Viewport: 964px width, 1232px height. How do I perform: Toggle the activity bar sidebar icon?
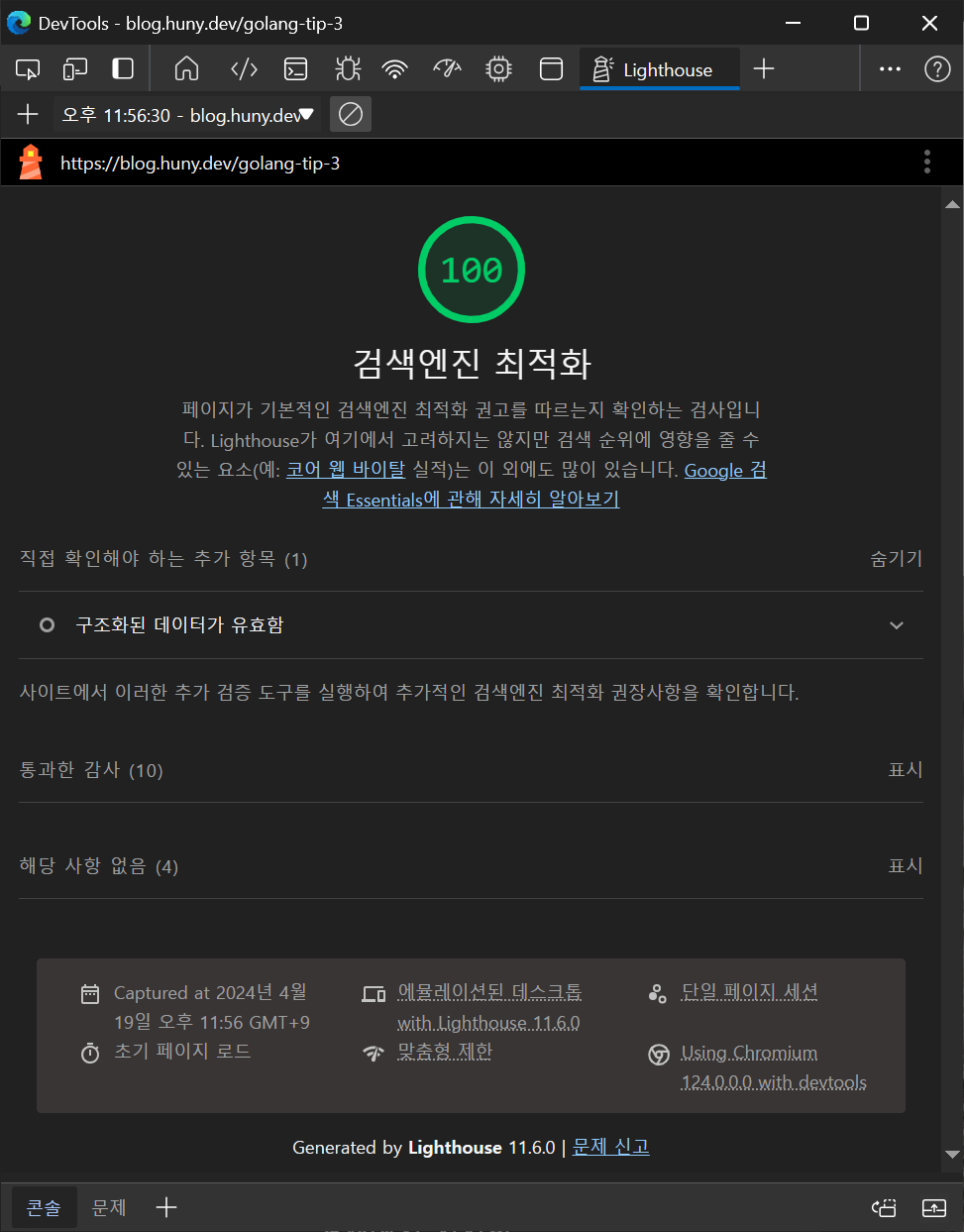pyautogui.click(x=123, y=68)
